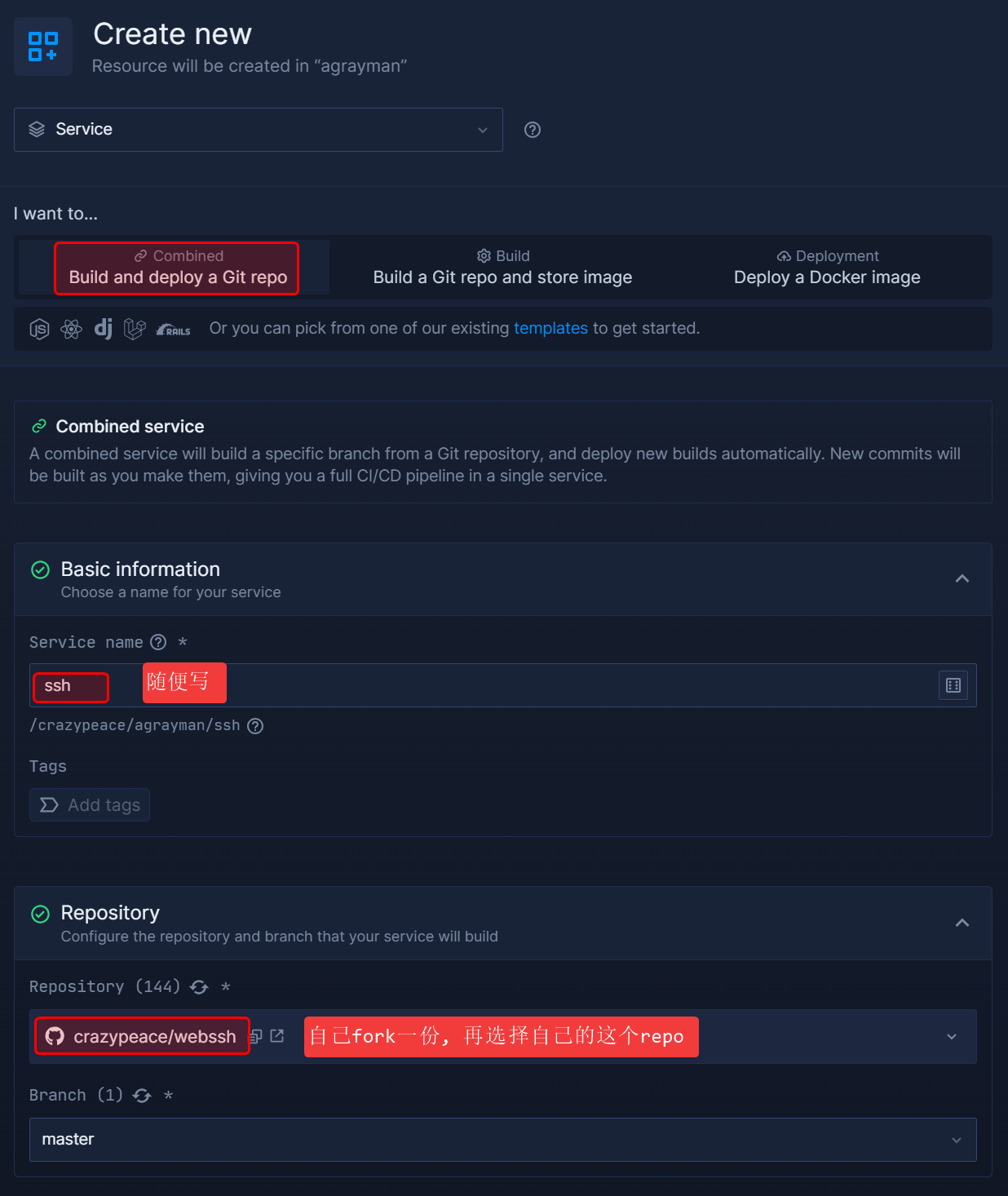Image resolution: width=1008 pixels, height=1196 pixels.
Task: Click the Node.js template icon
Action: pyautogui.click(x=39, y=329)
